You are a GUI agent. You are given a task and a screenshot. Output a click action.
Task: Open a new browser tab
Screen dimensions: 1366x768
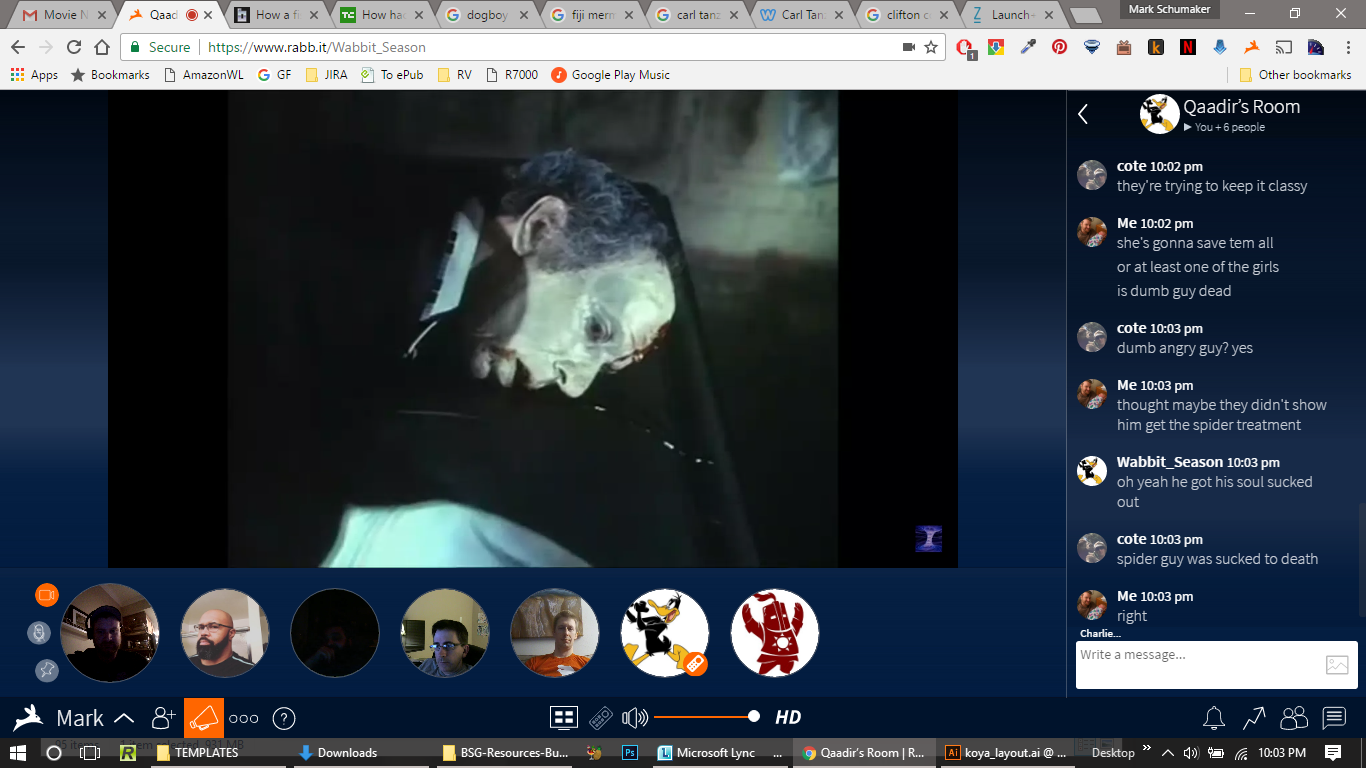coord(1084,16)
